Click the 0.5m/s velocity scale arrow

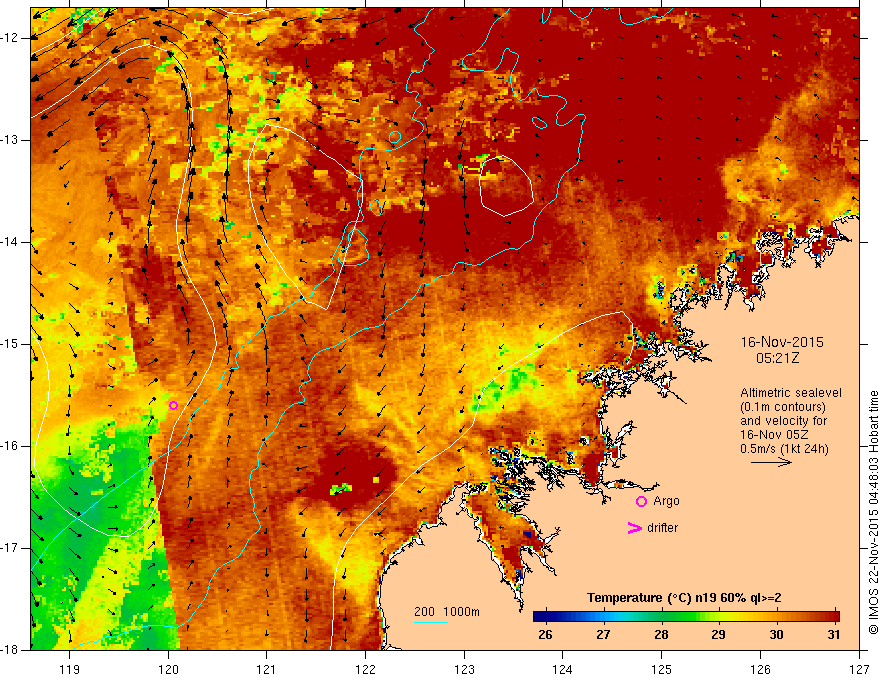[771, 462]
